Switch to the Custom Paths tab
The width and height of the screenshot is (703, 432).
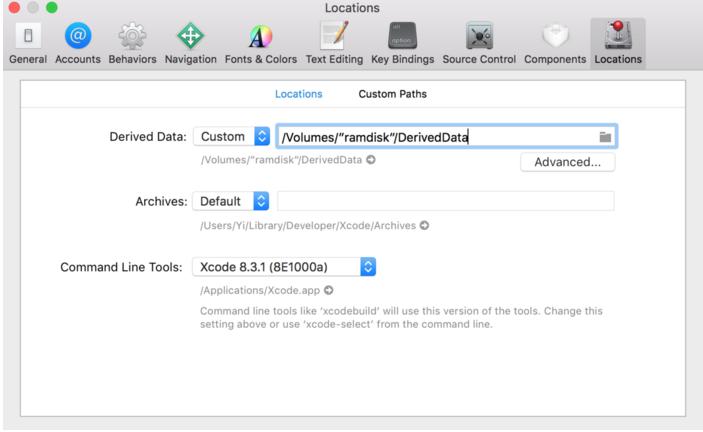click(x=392, y=94)
